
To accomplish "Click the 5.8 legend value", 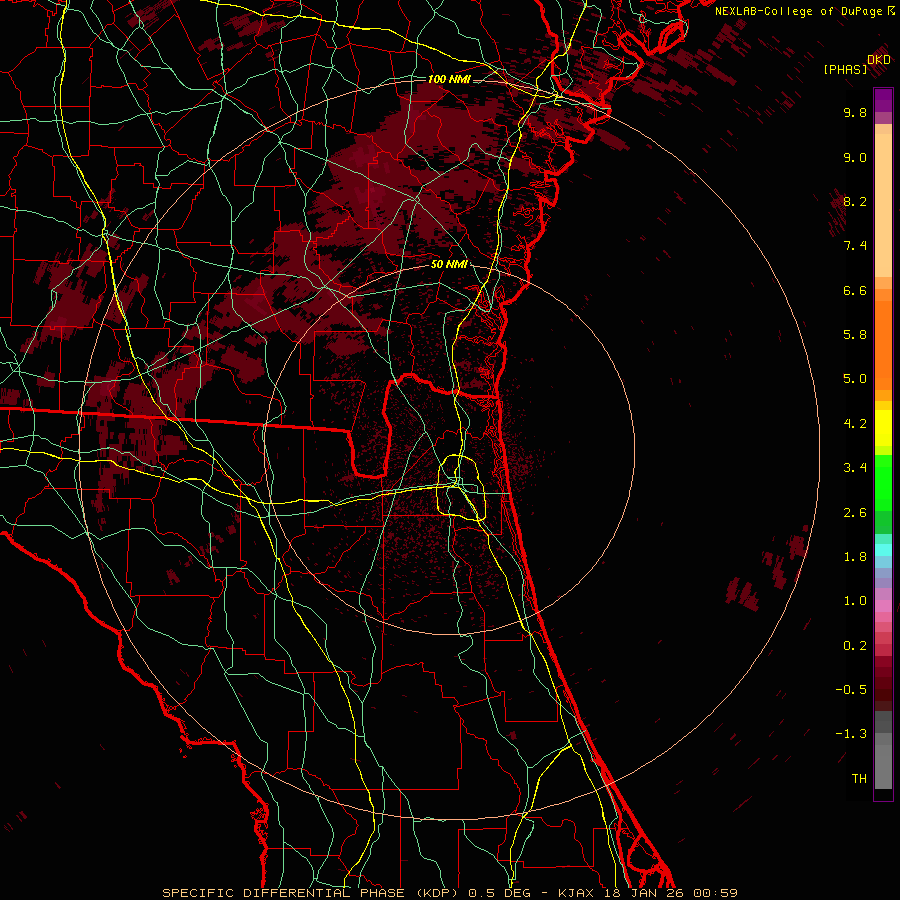I will (x=855, y=335).
